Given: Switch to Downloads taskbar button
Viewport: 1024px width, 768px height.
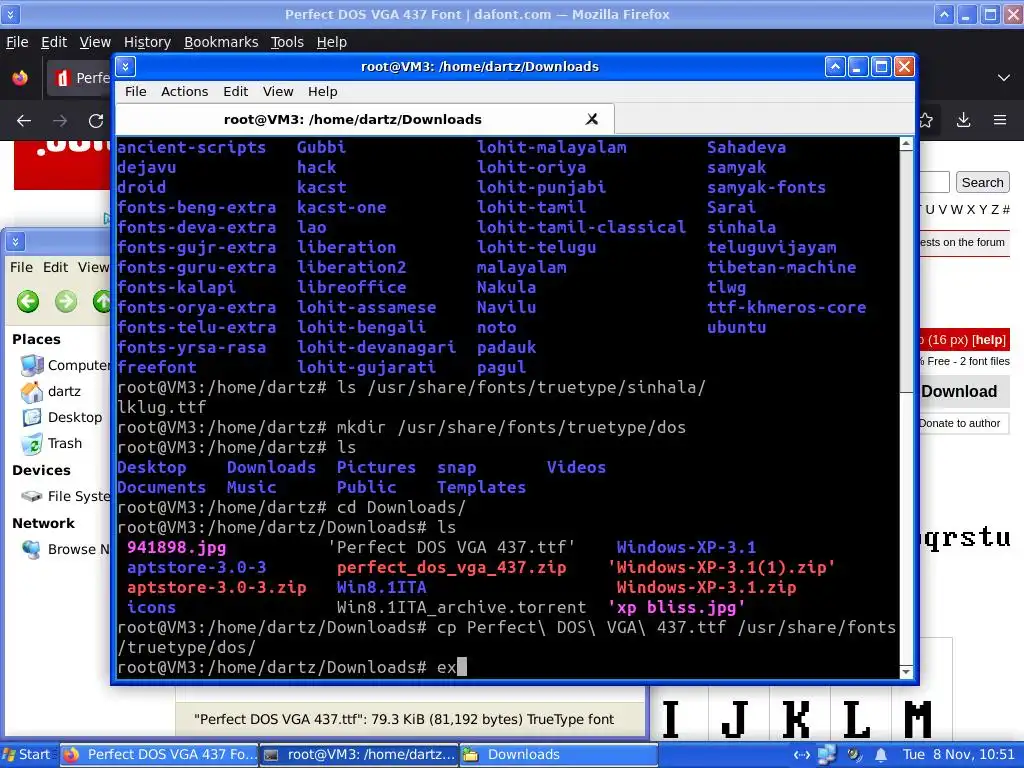Looking at the screenshot, I should pyautogui.click(x=558, y=754).
